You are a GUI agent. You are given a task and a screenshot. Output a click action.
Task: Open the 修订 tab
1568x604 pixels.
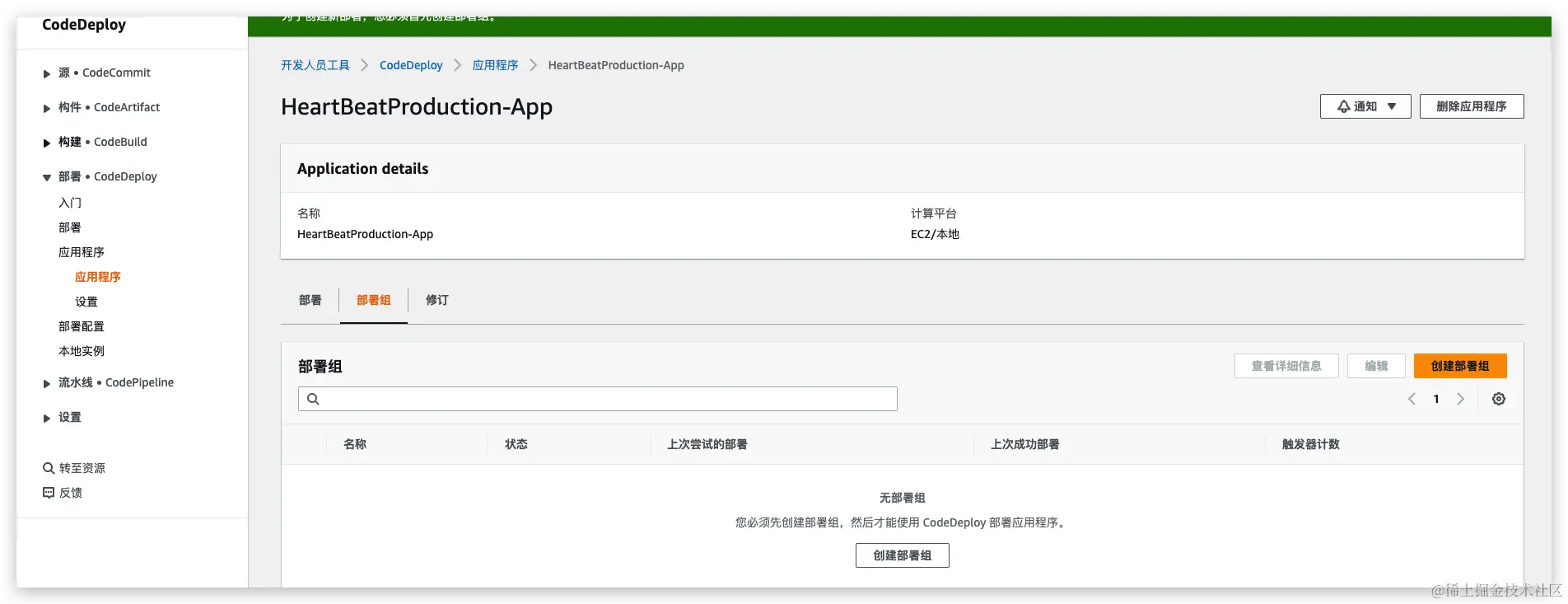coord(437,300)
